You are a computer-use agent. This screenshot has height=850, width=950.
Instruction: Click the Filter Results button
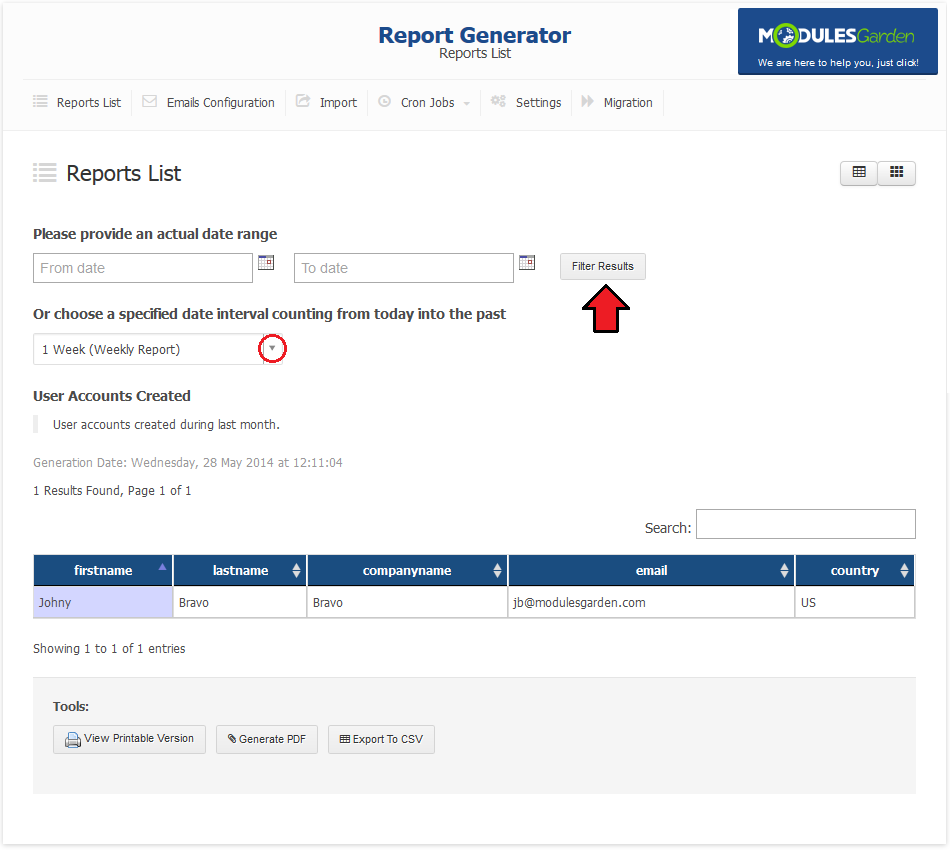click(603, 267)
